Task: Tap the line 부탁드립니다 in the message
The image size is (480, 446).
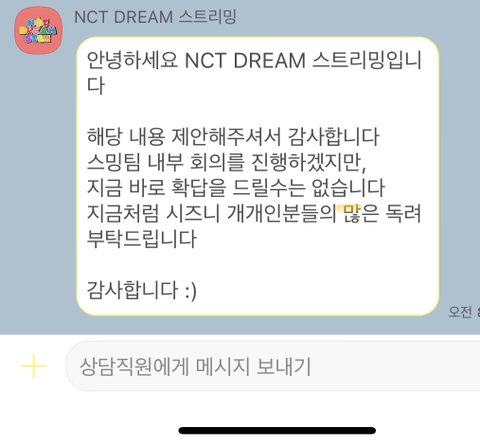Action: pos(142,239)
